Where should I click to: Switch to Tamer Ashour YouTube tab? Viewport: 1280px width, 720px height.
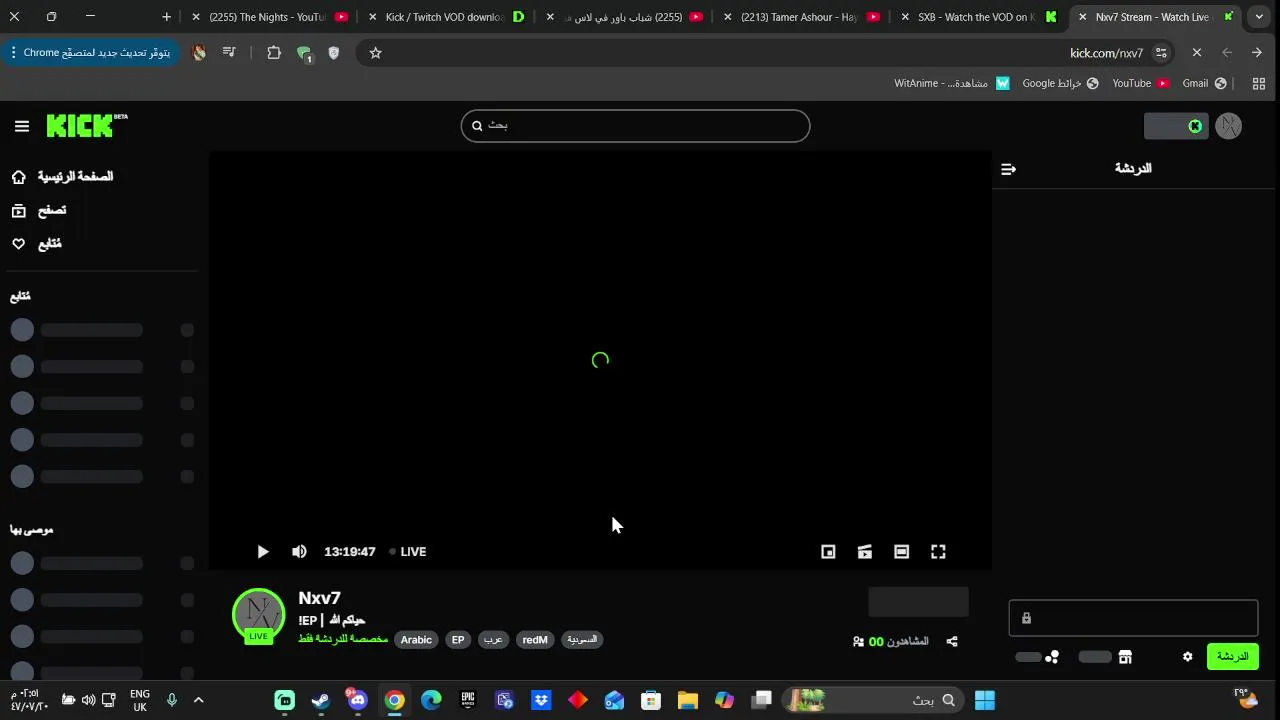pyautogui.click(x=800, y=17)
